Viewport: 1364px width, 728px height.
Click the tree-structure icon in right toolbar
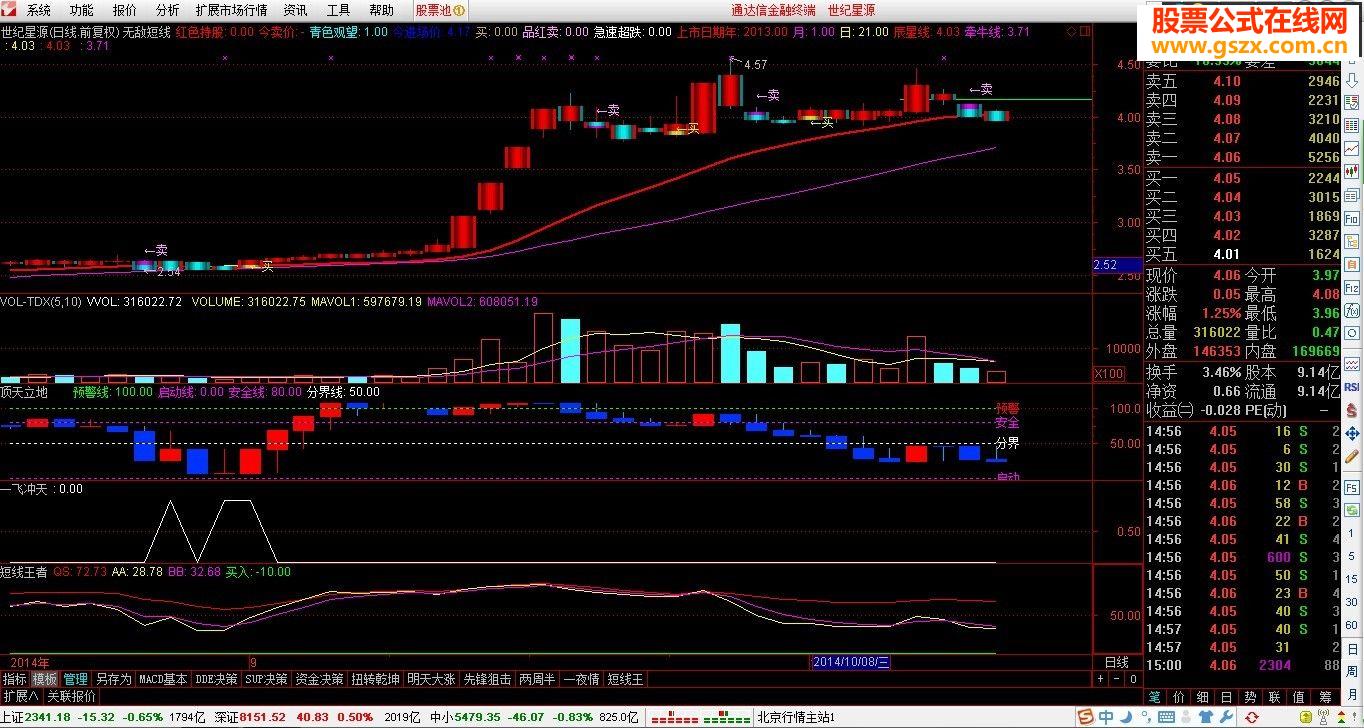pyautogui.click(x=1351, y=240)
